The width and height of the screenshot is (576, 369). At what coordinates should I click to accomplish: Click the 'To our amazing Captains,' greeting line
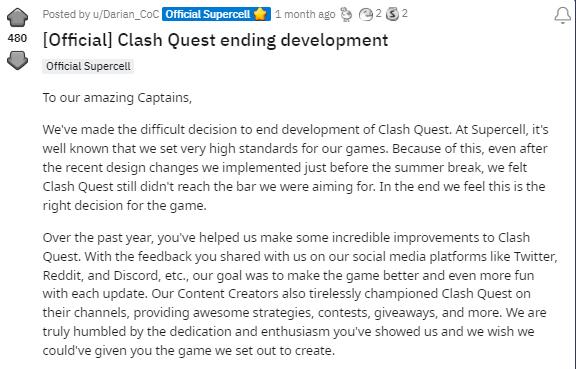tap(117, 98)
